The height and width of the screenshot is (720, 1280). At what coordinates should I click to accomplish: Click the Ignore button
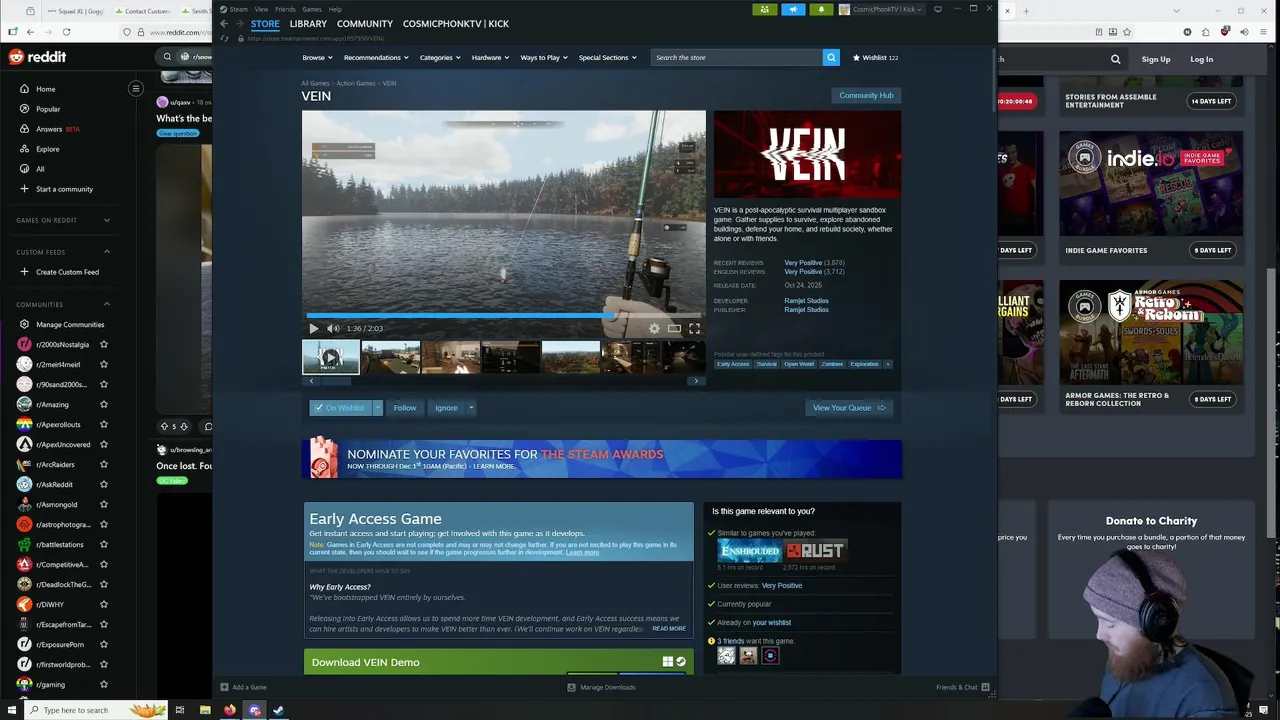point(446,408)
